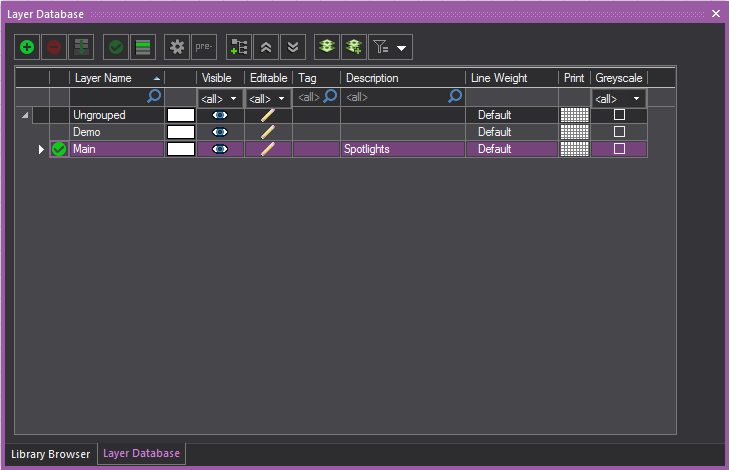
Task: Click the layer settings gear icon
Action: point(177,47)
